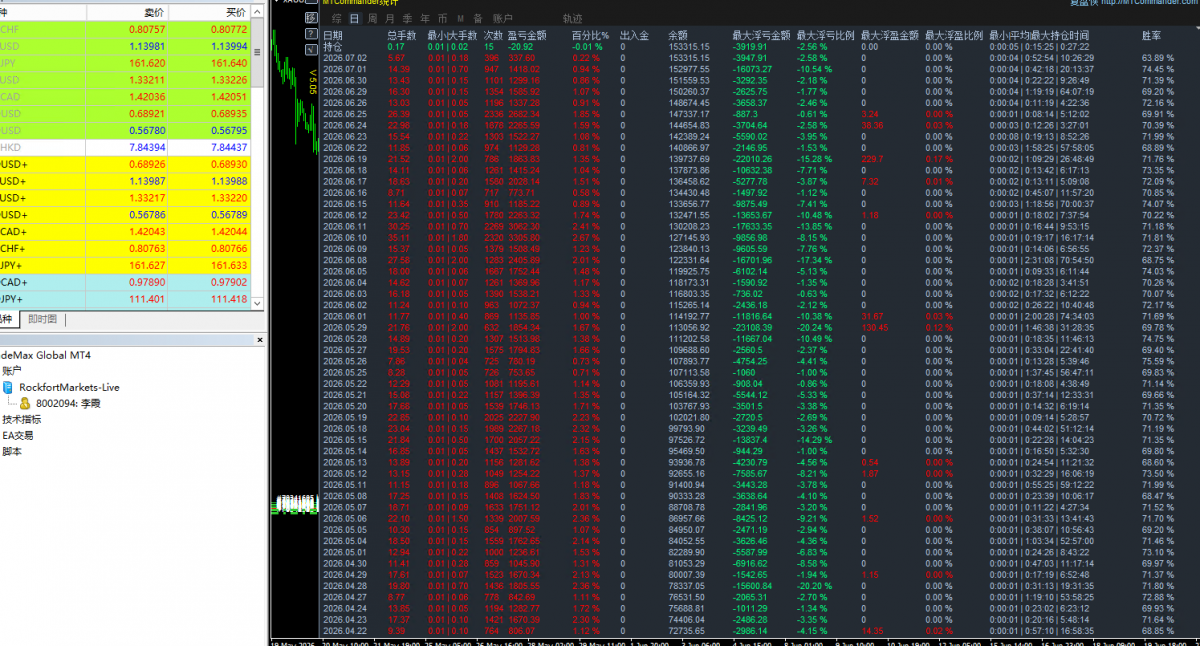1200x646 pixels.
Task: Select the RockfortMarkets-Live server icon
Action: coord(8,387)
